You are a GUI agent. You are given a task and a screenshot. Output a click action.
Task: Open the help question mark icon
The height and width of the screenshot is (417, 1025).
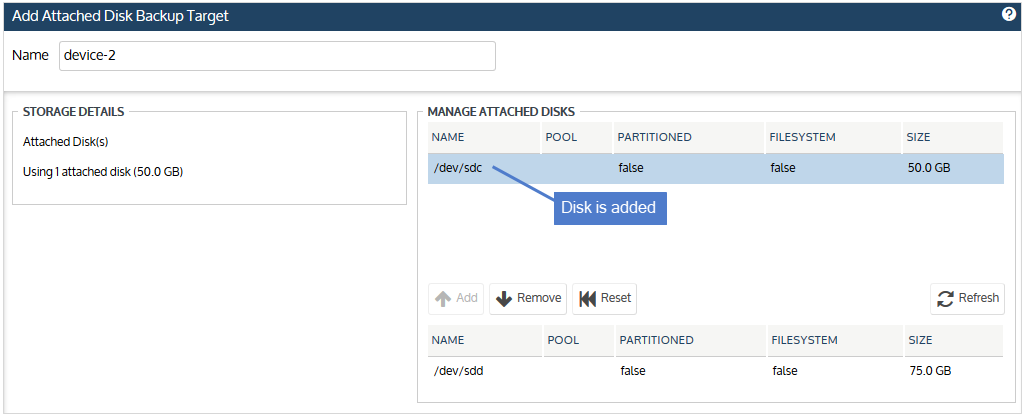tap(1009, 15)
